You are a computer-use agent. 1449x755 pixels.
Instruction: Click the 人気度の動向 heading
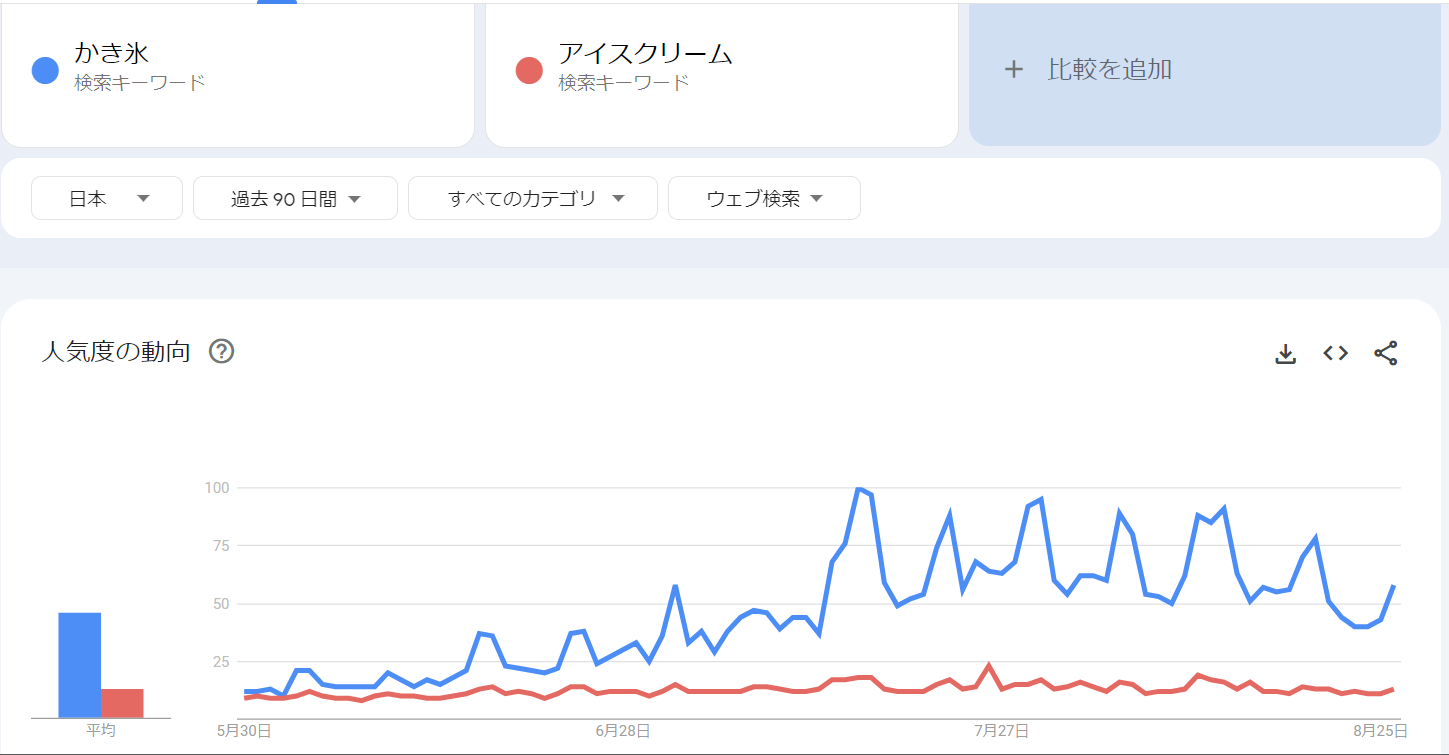click(116, 352)
